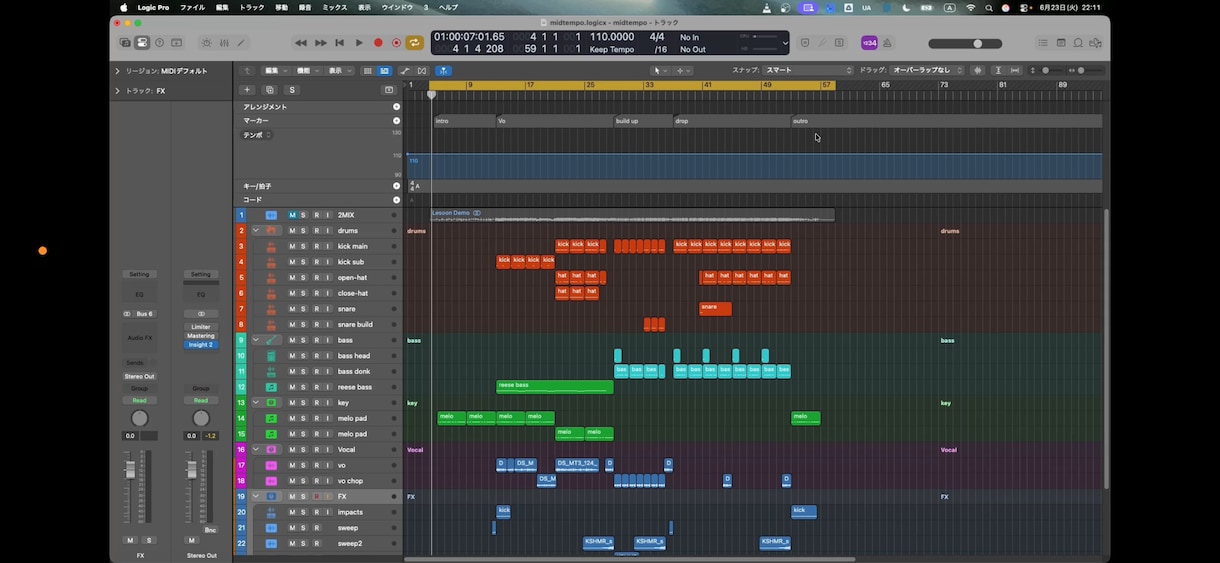Toggle Catch Playhead blue button
This screenshot has height=563, width=1220.
[443, 71]
